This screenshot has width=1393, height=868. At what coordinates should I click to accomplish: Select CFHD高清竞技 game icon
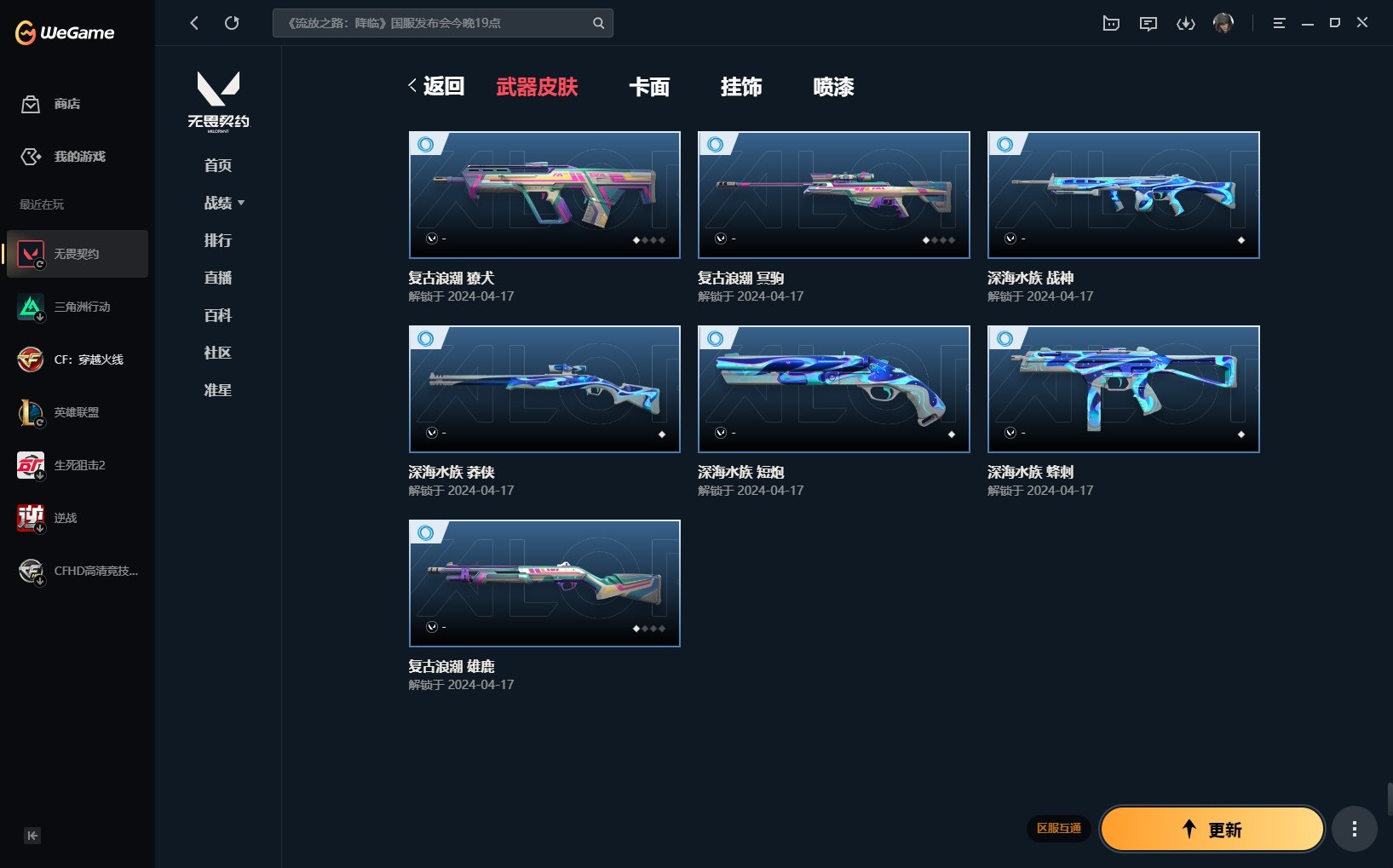31,571
